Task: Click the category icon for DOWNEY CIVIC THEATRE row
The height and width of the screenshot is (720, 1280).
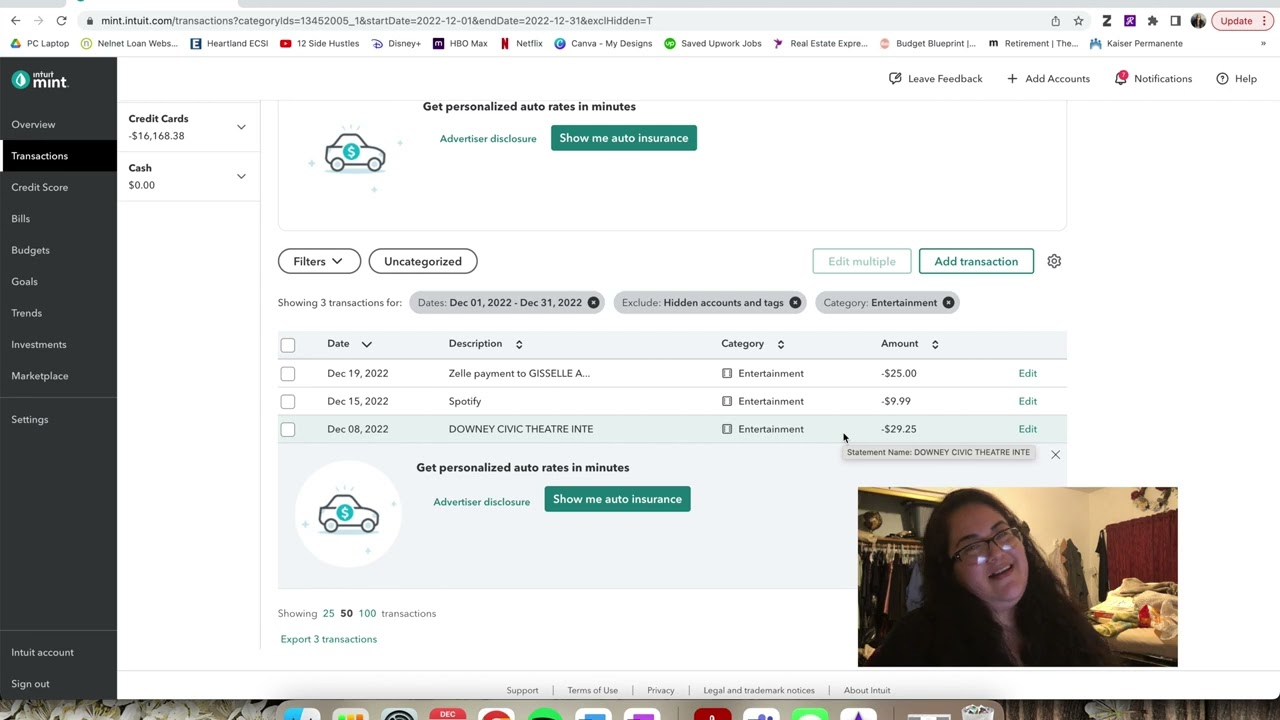Action: pyautogui.click(x=727, y=429)
